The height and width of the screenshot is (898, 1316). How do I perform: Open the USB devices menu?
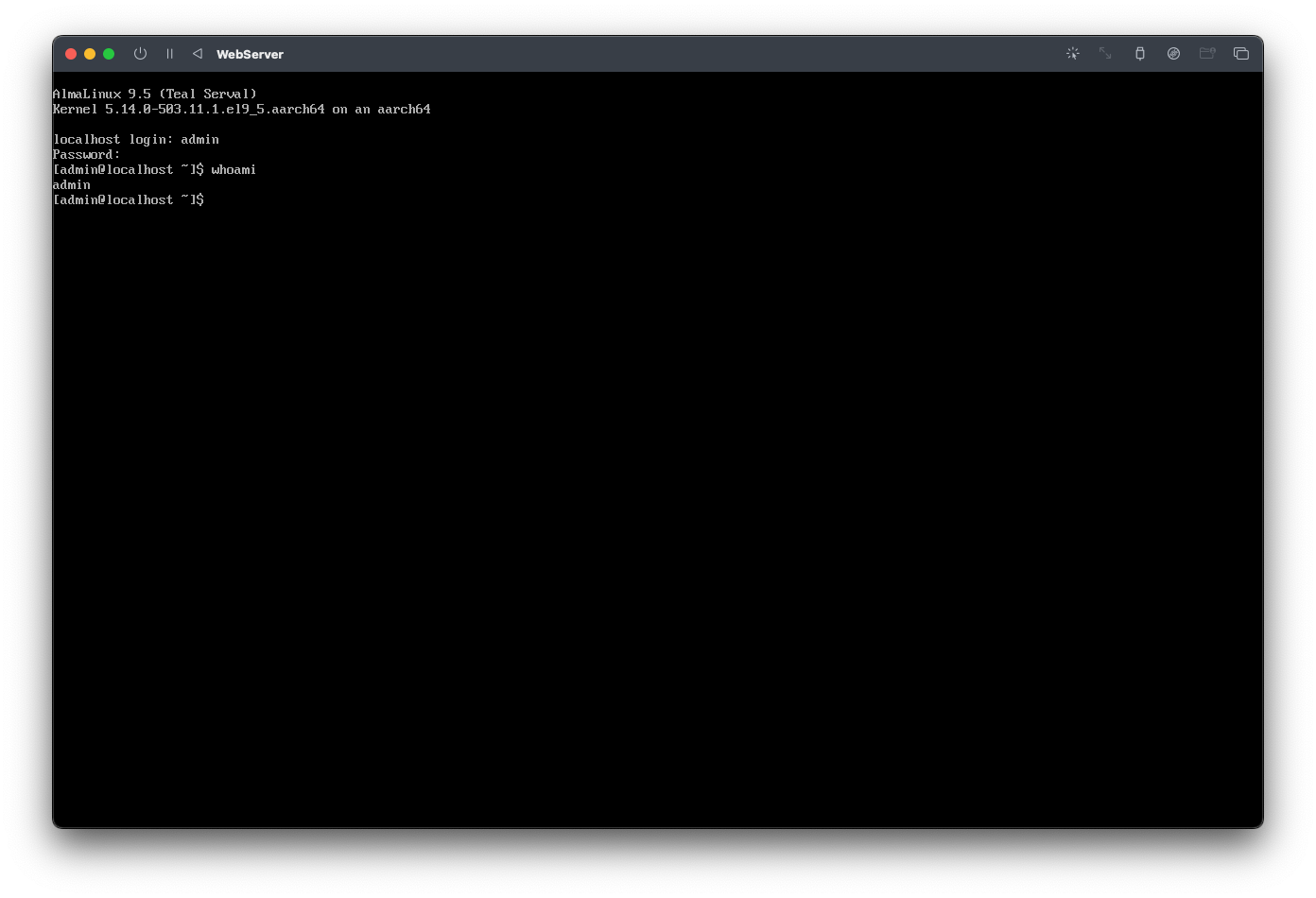point(1140,54)
